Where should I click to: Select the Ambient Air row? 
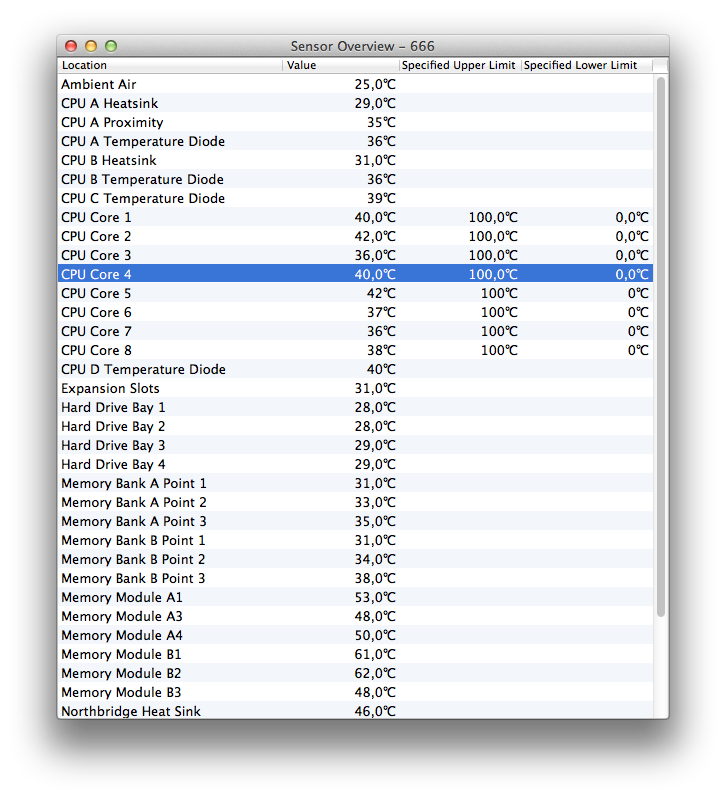[x=355, y=84]
